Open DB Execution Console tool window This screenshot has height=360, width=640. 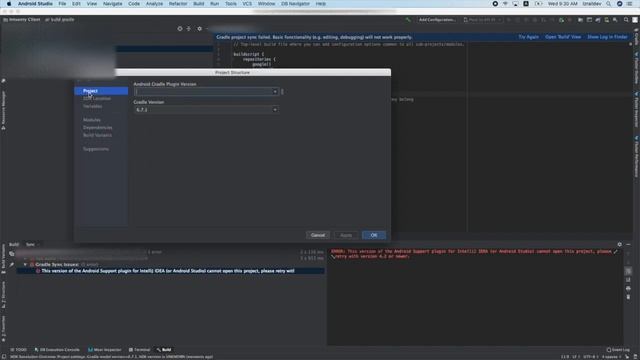coord(57,350)
